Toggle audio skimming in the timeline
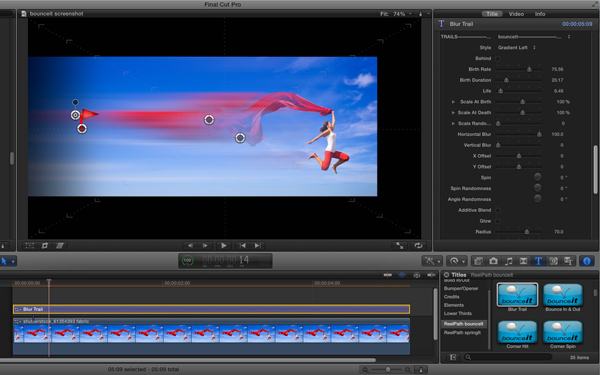The height and width of the screenshot is (375, 600). 402,275
